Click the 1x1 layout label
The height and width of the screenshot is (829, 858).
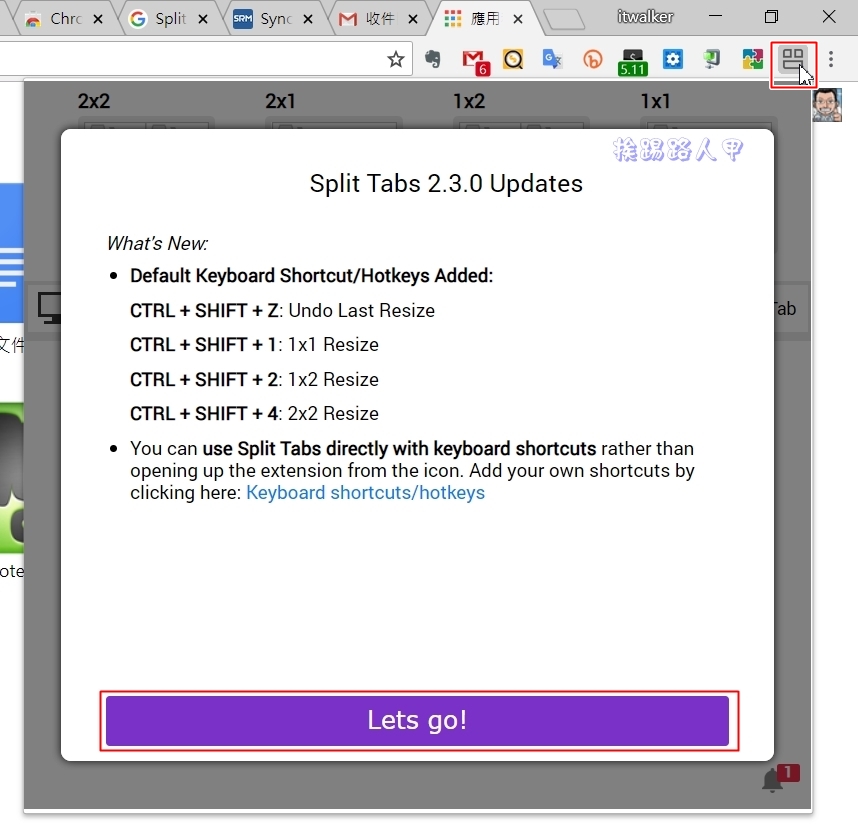point(656,101)
